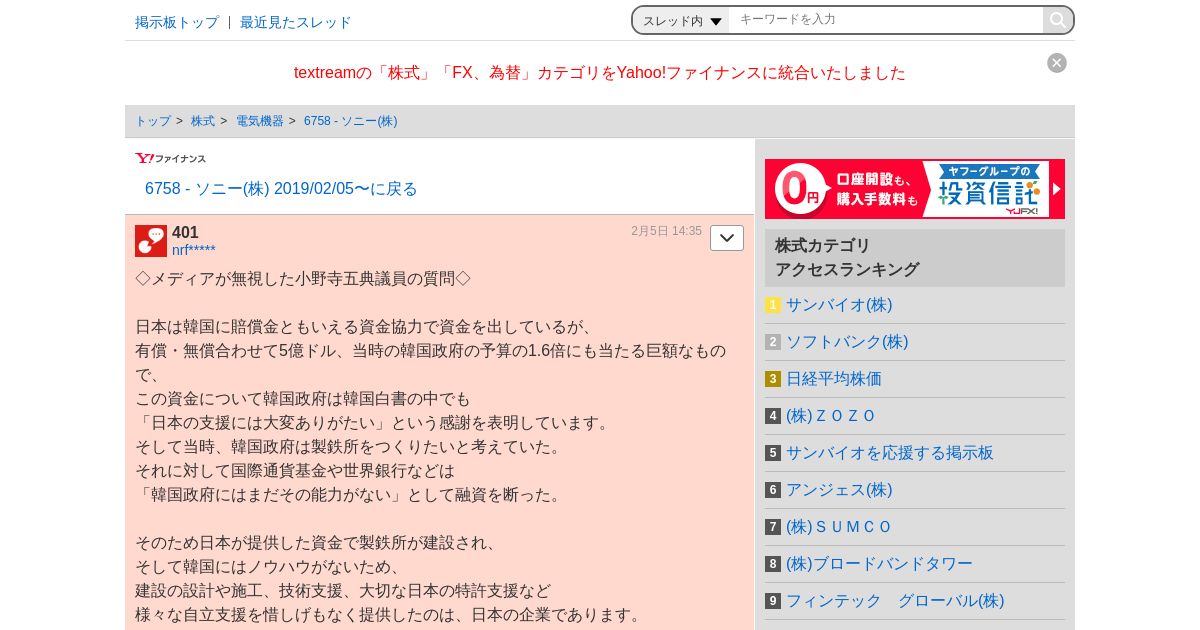Open ranking item (株)ＺＯＺＯ
Screen dimensions: 1200x630
pos(831,416)
